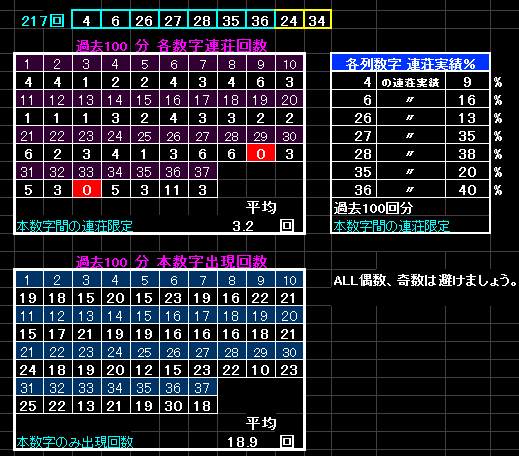Select winning number 6 in the top row
This screenshot has width=519, height=456.
pos(115,21)
